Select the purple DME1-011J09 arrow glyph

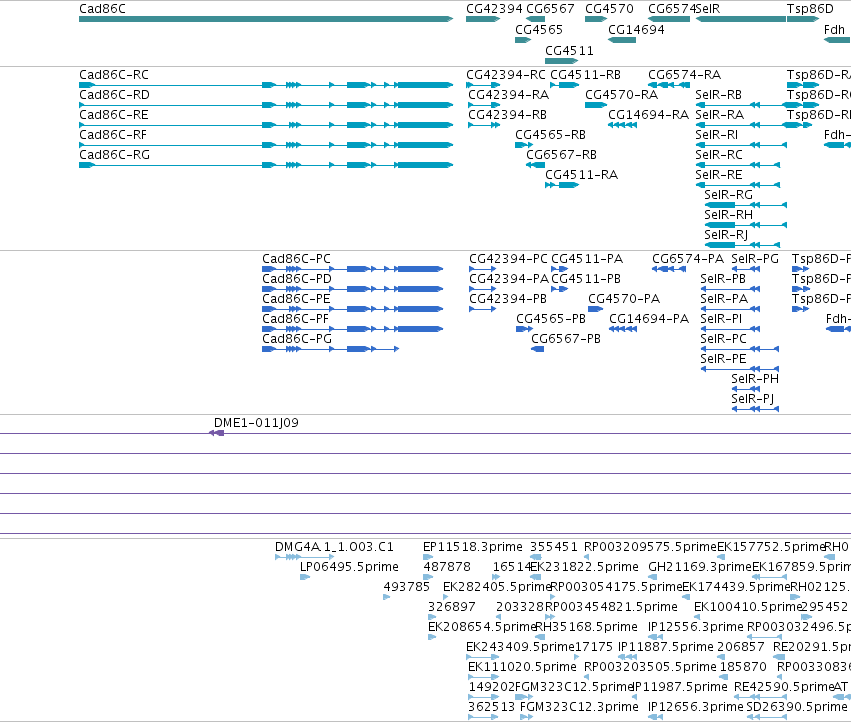(x=217, y=433)
